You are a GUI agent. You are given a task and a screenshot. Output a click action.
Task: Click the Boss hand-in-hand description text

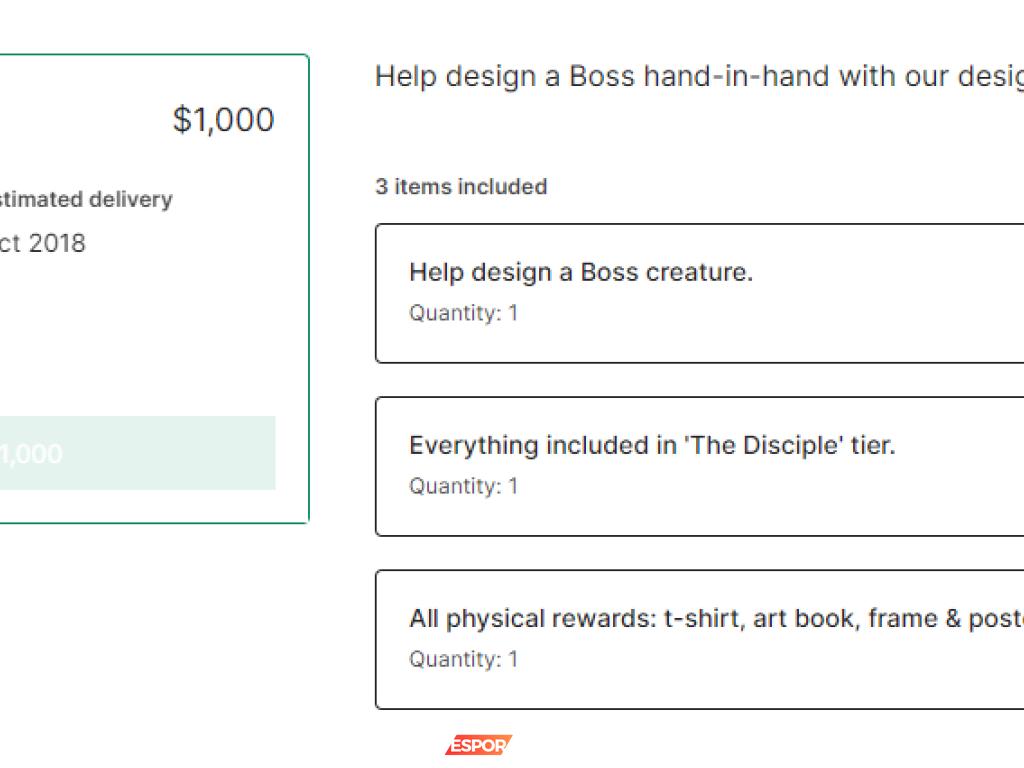point(698,77)
